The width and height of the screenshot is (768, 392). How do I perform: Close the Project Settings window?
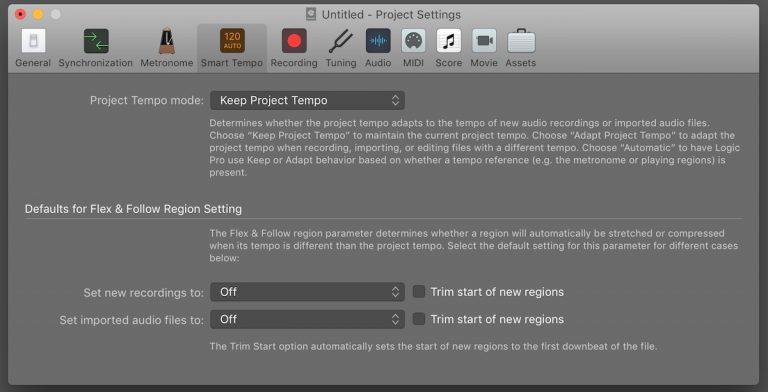pyautogui.click(x=21, y=14)
